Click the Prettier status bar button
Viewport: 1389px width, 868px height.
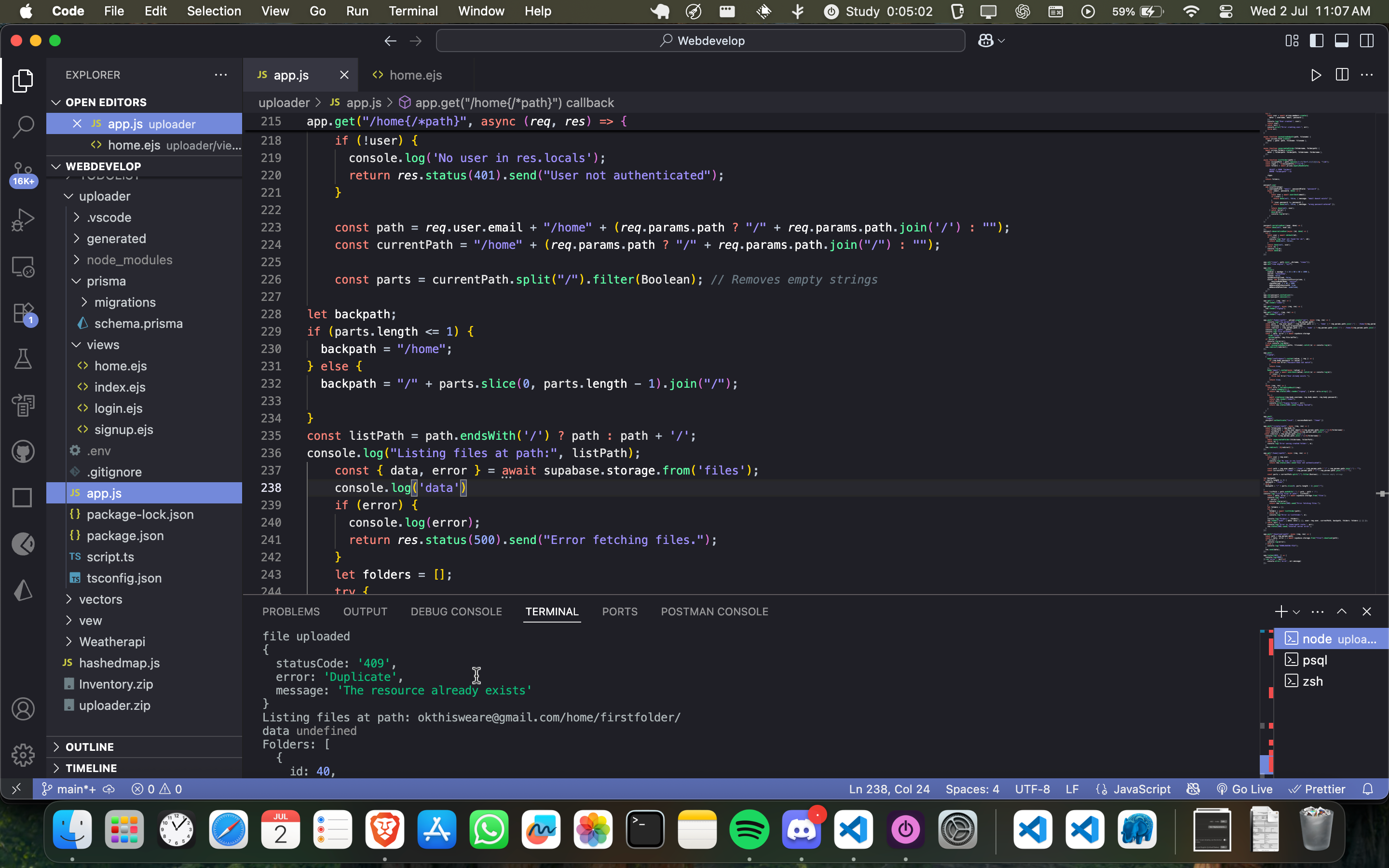[x=1317, y=789]
